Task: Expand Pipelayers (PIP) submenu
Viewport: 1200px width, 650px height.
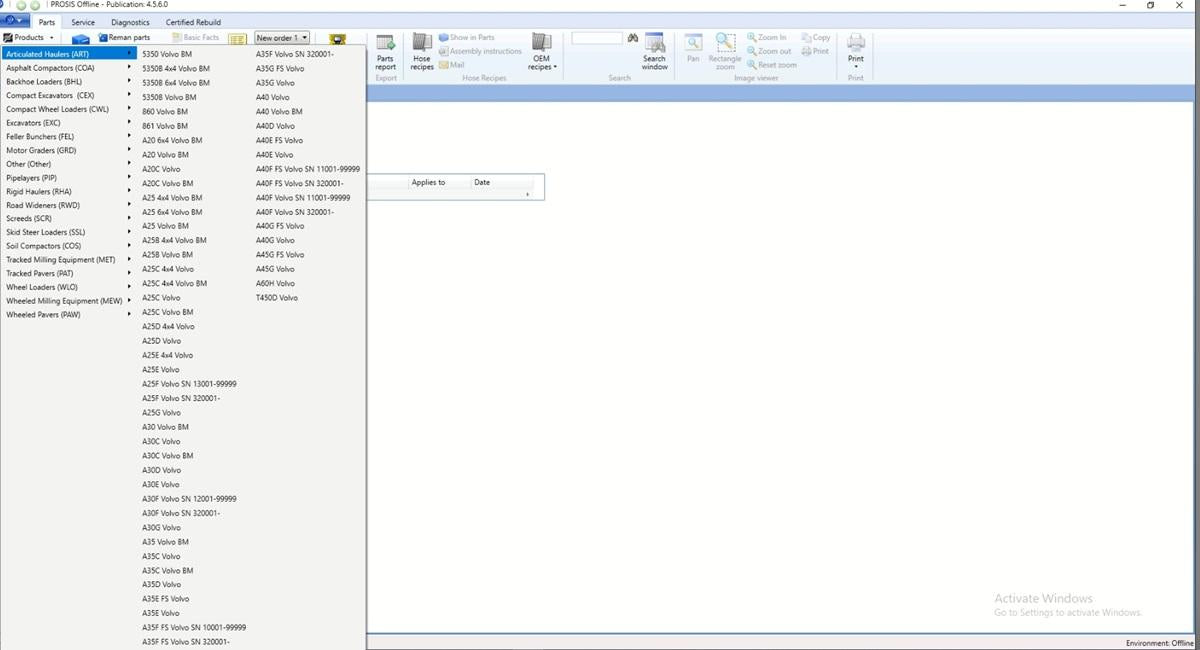Action: tap(68, 178)
